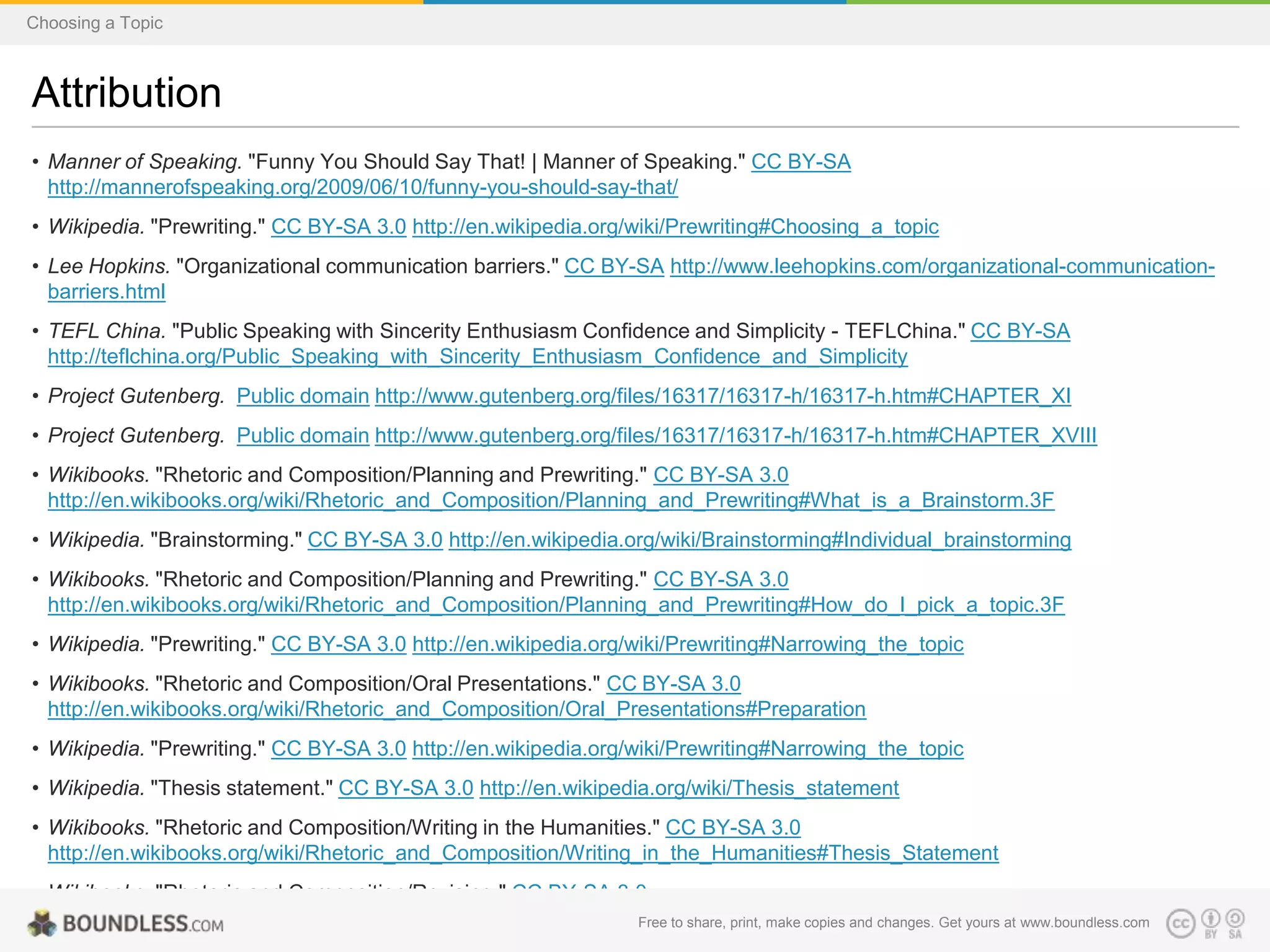Open the Wikipedia Thesis_statement link
Screen dimensions: 1270x952
pyautogui.click(x=689, y=788)
